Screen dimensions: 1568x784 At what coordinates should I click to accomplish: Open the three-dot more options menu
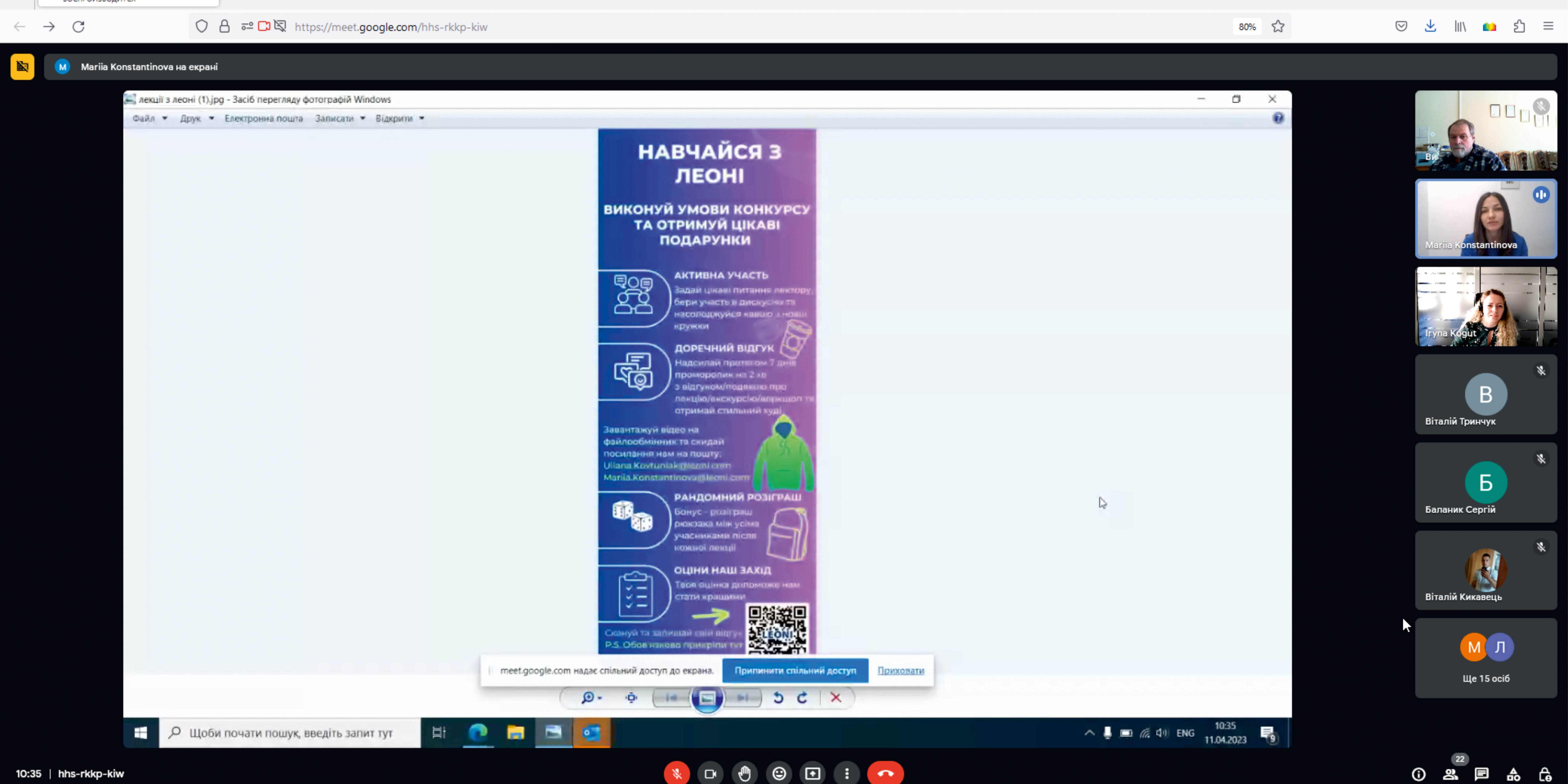click(x=847, y=773)
